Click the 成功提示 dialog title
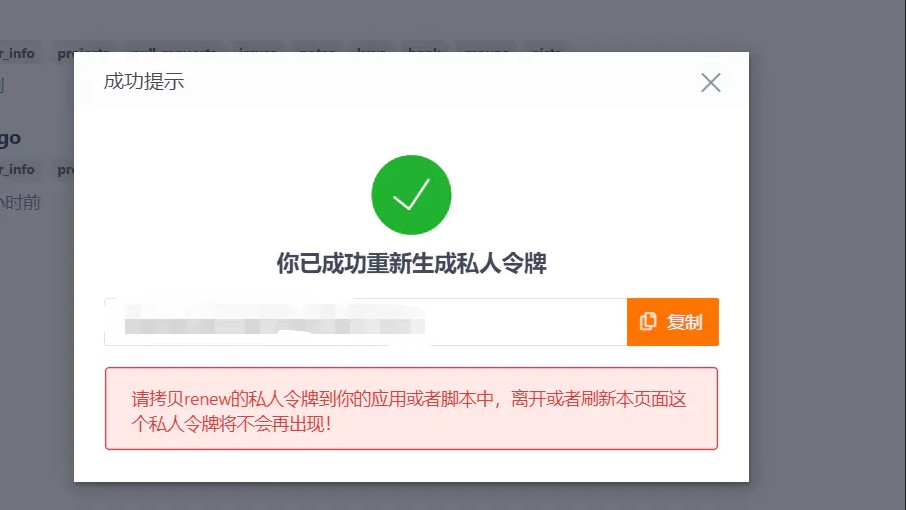Image resolution: width=906 pixels, height=510 pixels. pyautogui.click(x=144, y=81)
